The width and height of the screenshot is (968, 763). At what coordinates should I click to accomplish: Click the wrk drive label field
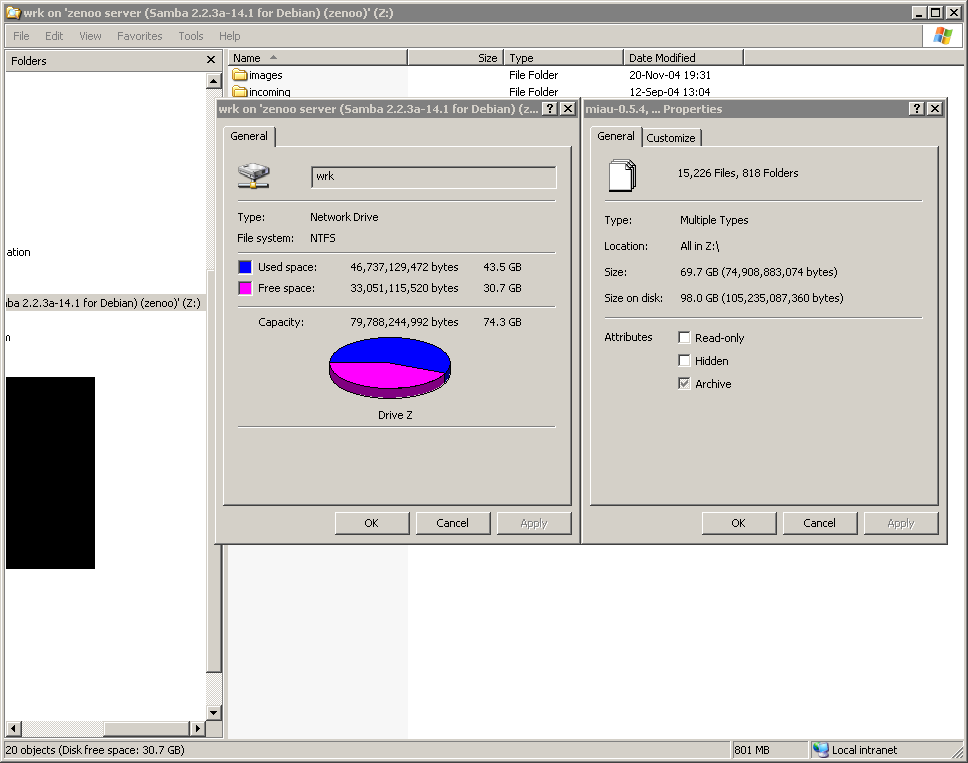tap(433, 177)
